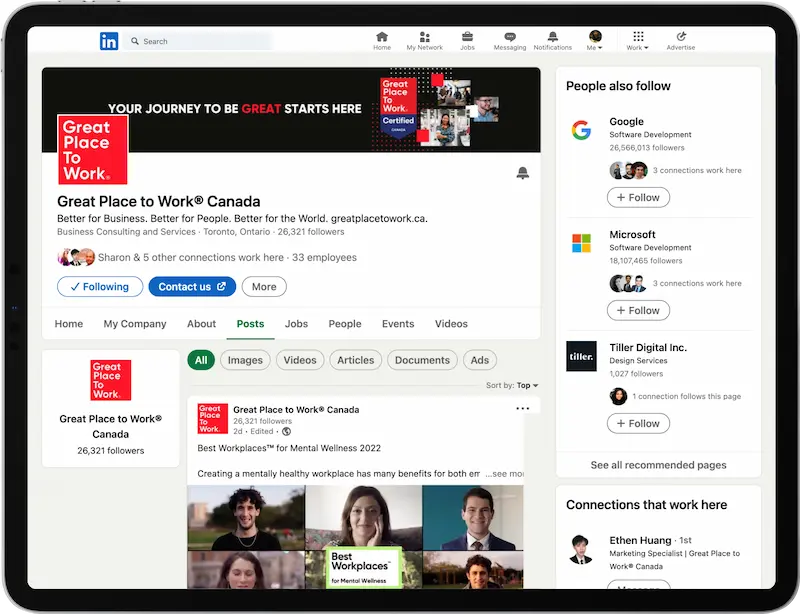Click the Google logo icon

(581, 130)
